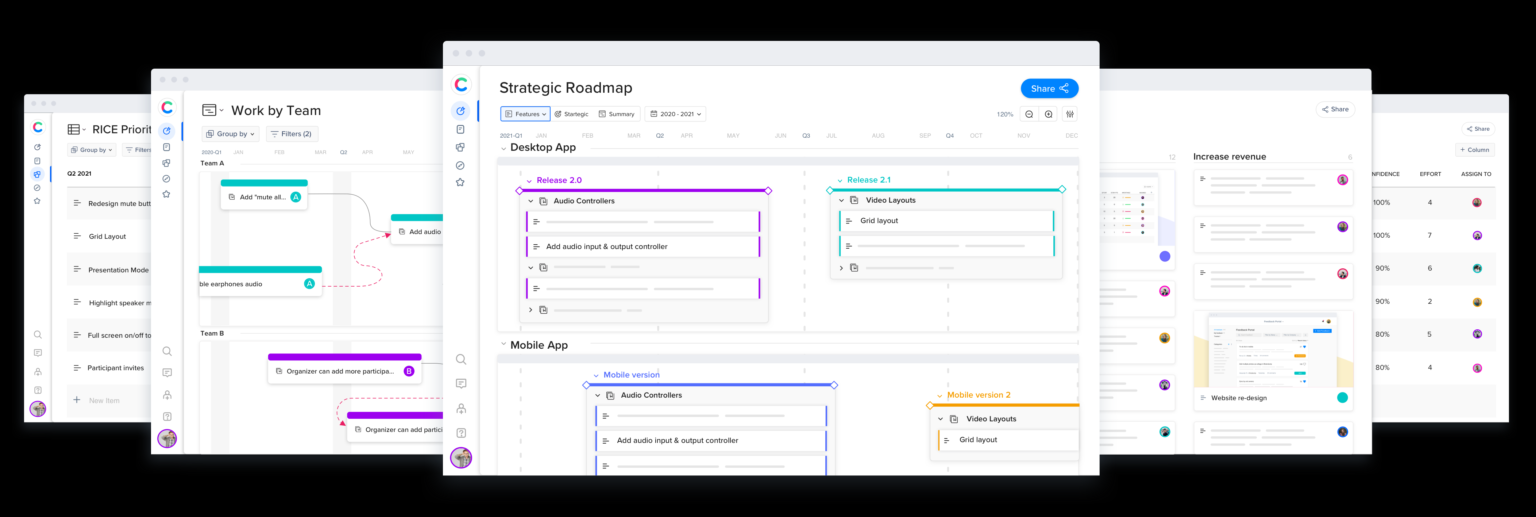Open search in RICE Prioritization sidebar

38,335
